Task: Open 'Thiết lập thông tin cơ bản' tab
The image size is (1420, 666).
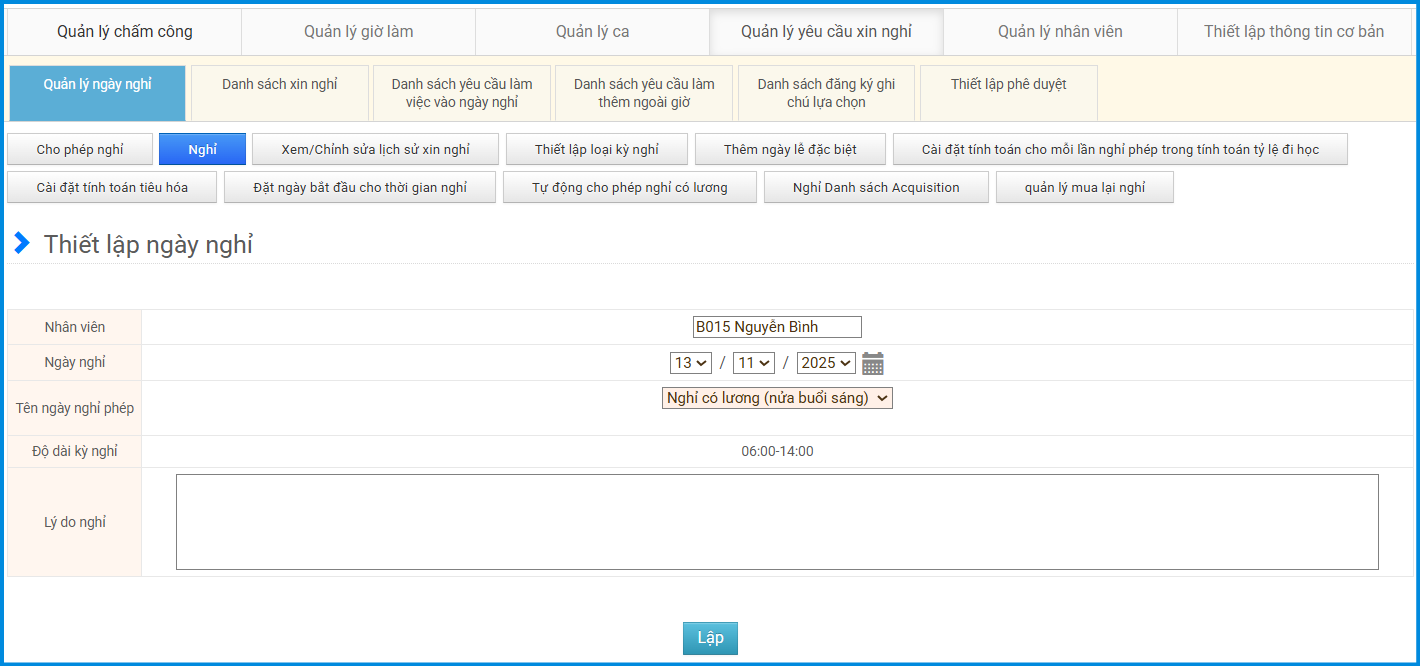Action: 1294,32
